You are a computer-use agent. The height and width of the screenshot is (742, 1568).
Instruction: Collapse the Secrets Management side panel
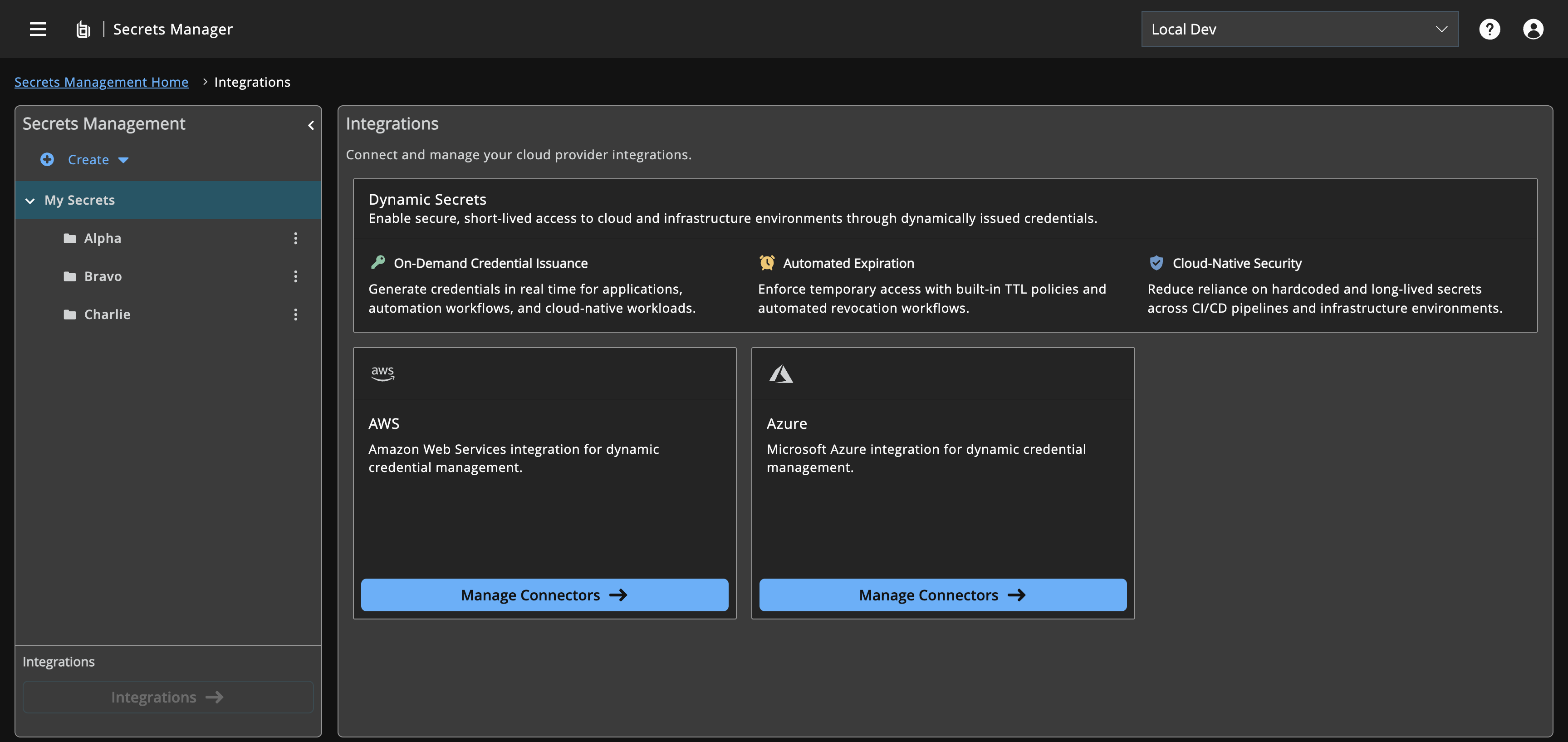pyautogui.click(x=311, y=125)
